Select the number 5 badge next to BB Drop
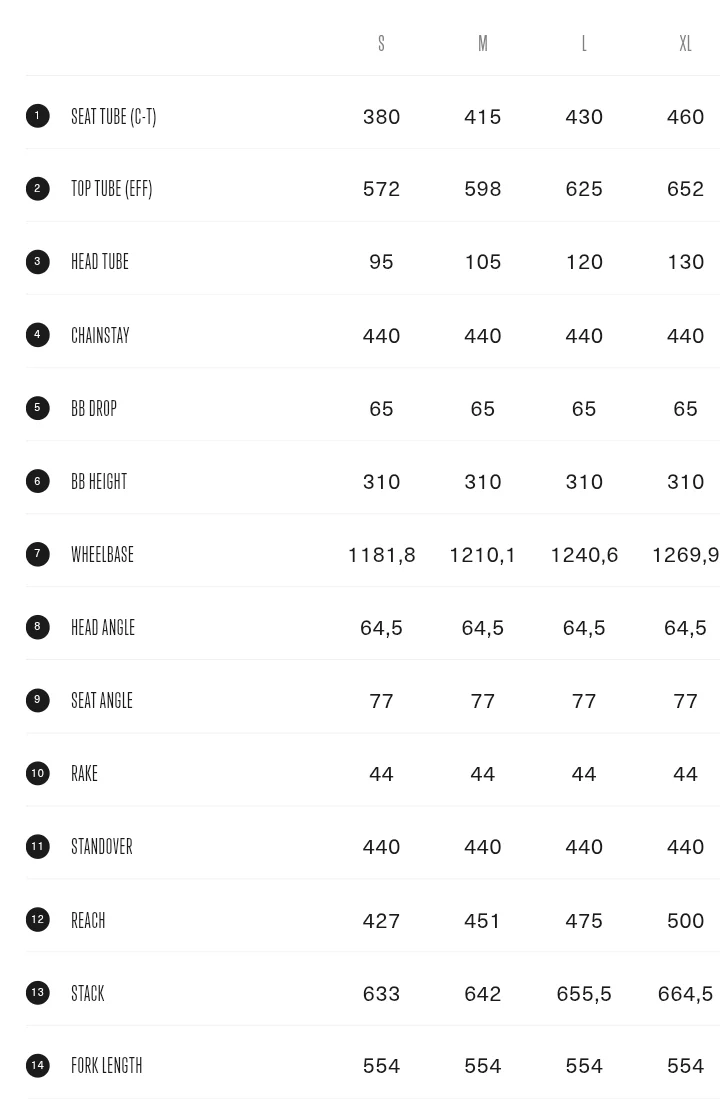The height and width of the screenshot is (1106, 720). 37,408
